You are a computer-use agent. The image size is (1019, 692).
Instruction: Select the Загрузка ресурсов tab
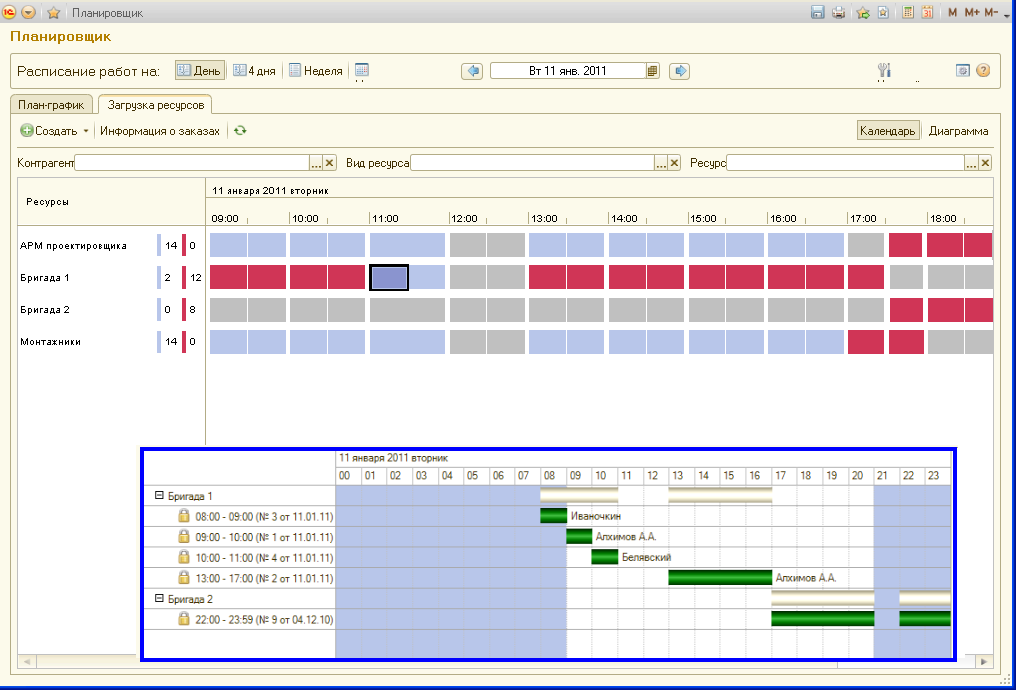point(157,104)
